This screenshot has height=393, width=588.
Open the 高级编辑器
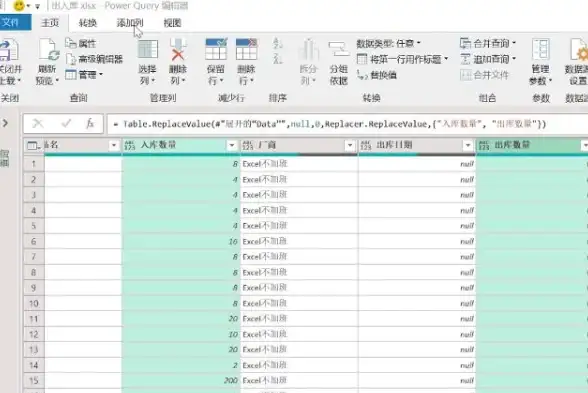(x=94, y=59)
